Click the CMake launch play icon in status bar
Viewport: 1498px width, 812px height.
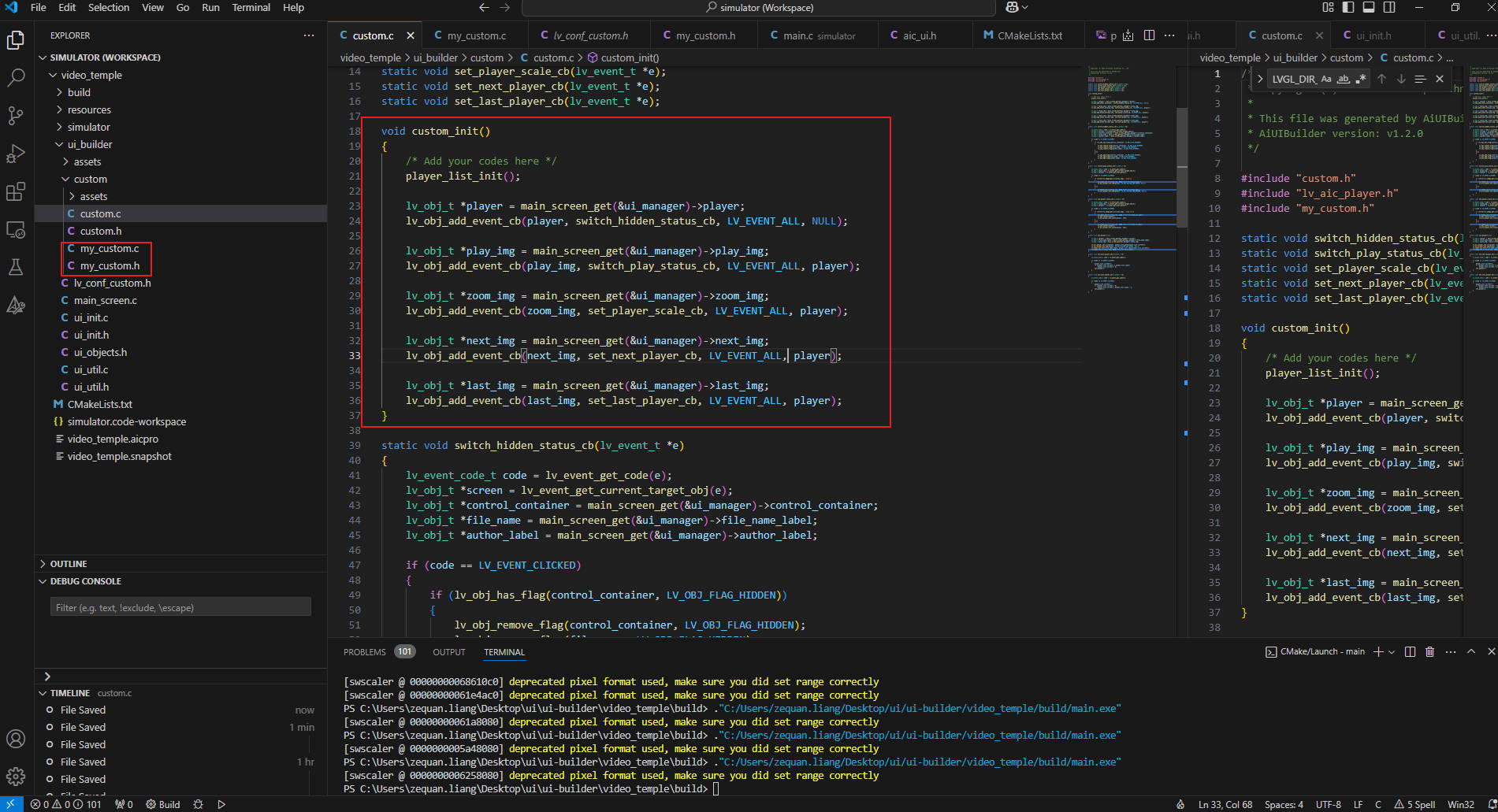(221, 804)
